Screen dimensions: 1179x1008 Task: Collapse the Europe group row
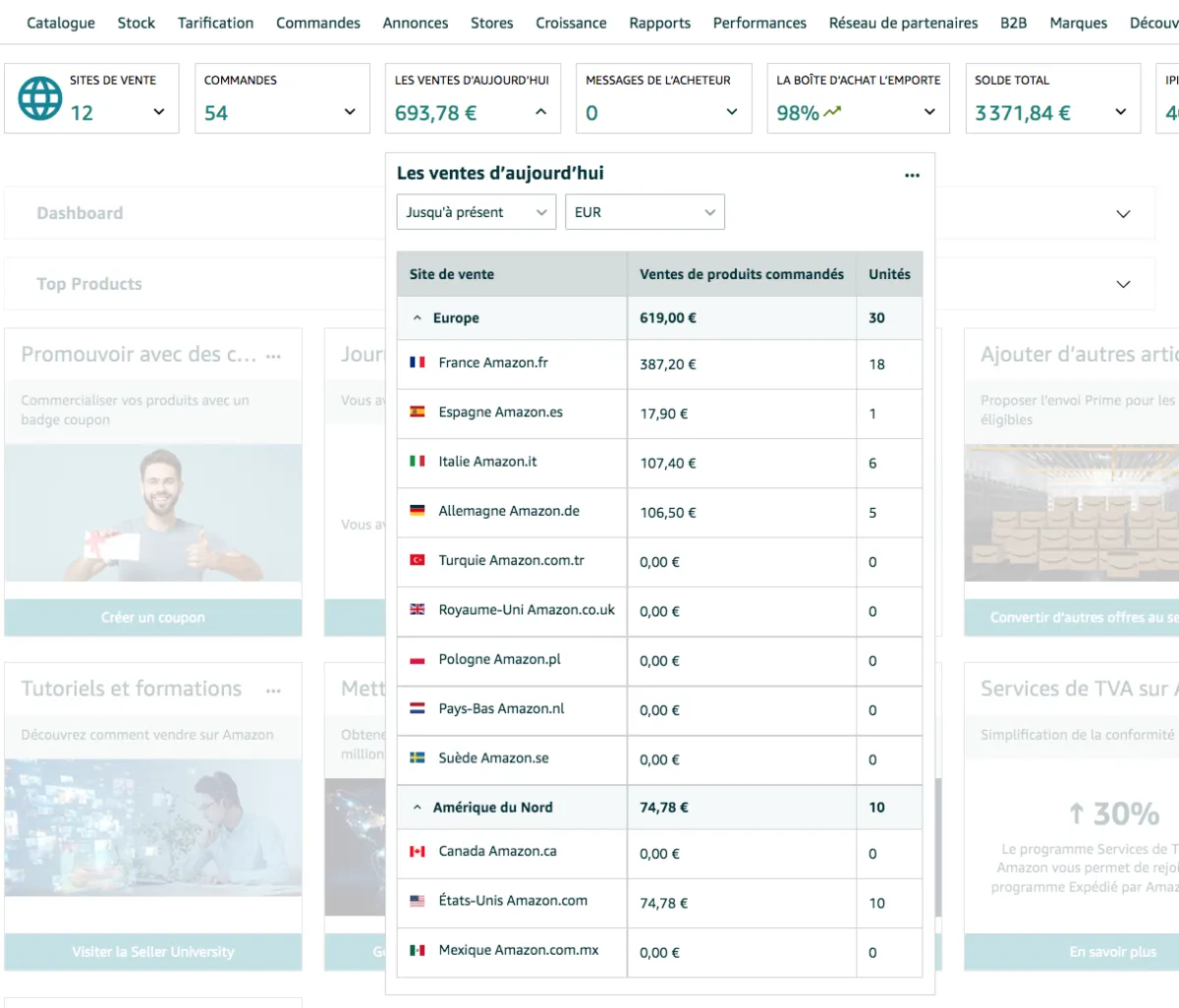[x=418, y=318]
